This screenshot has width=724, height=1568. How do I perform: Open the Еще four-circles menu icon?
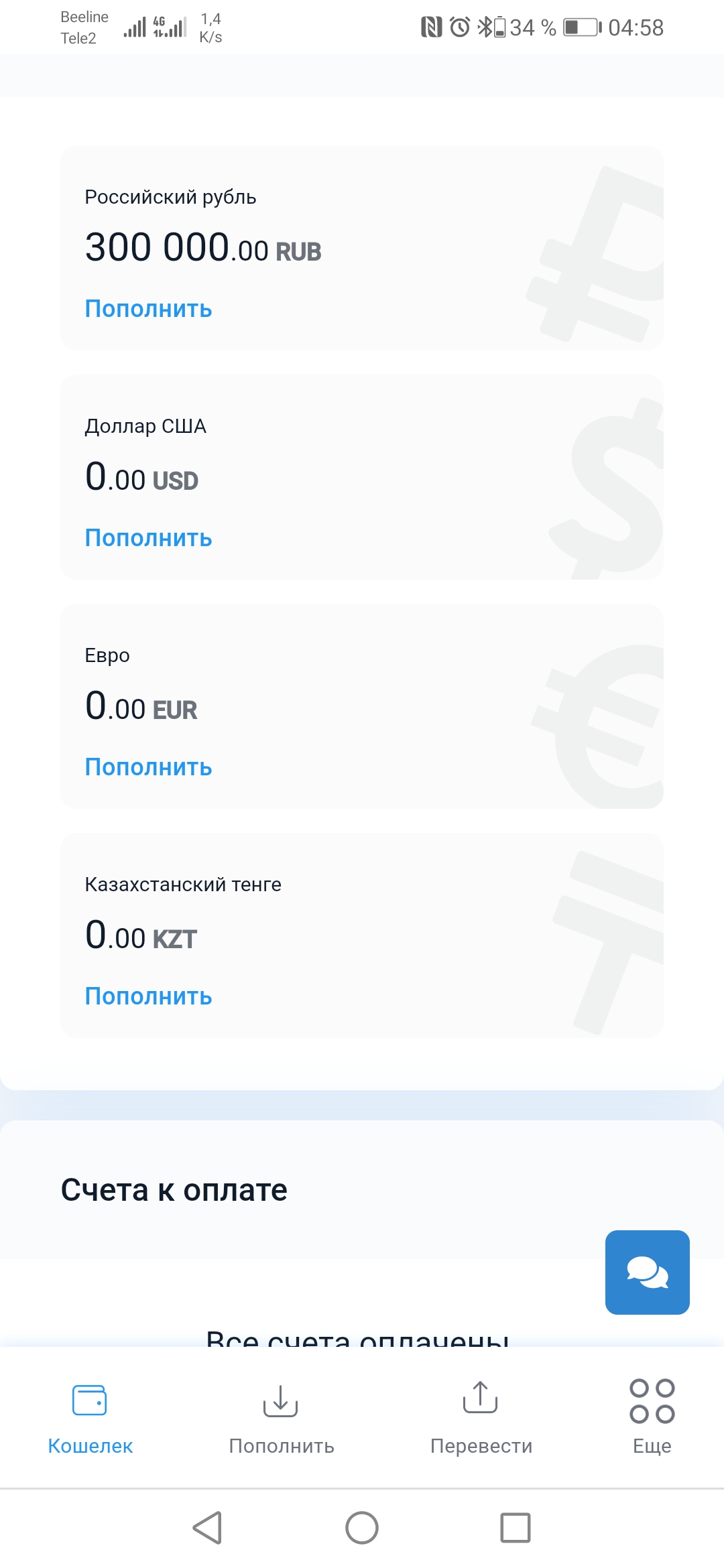(652, 1400)
